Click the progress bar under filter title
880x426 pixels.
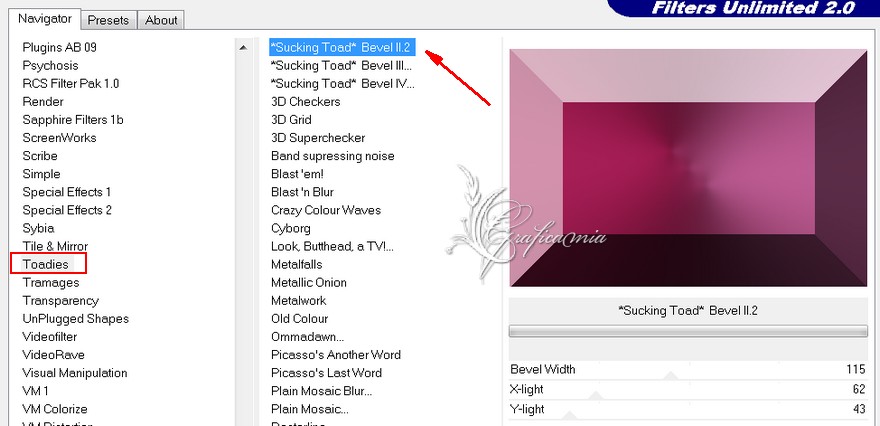(688, 332)
